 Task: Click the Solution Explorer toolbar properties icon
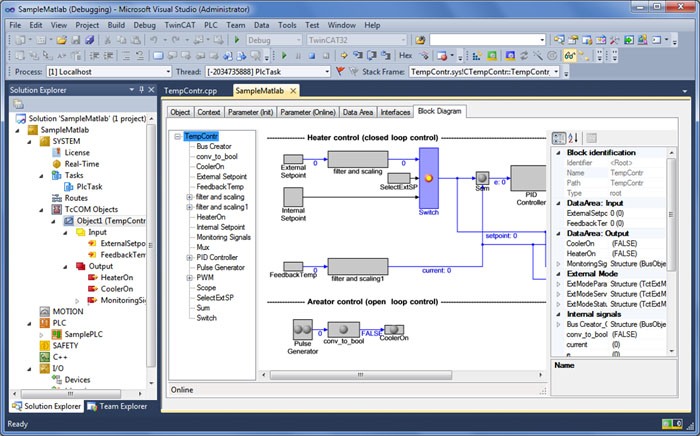[18, 104]
